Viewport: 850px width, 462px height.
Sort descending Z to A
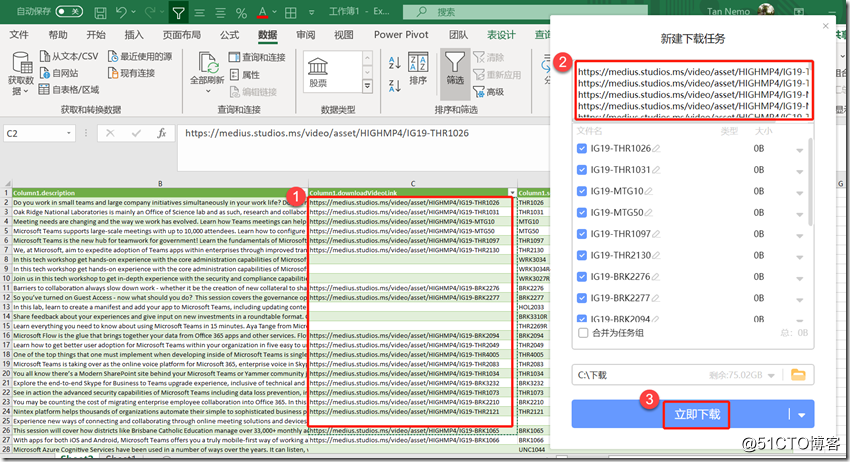pyautogui.click(x=395, y=85)
